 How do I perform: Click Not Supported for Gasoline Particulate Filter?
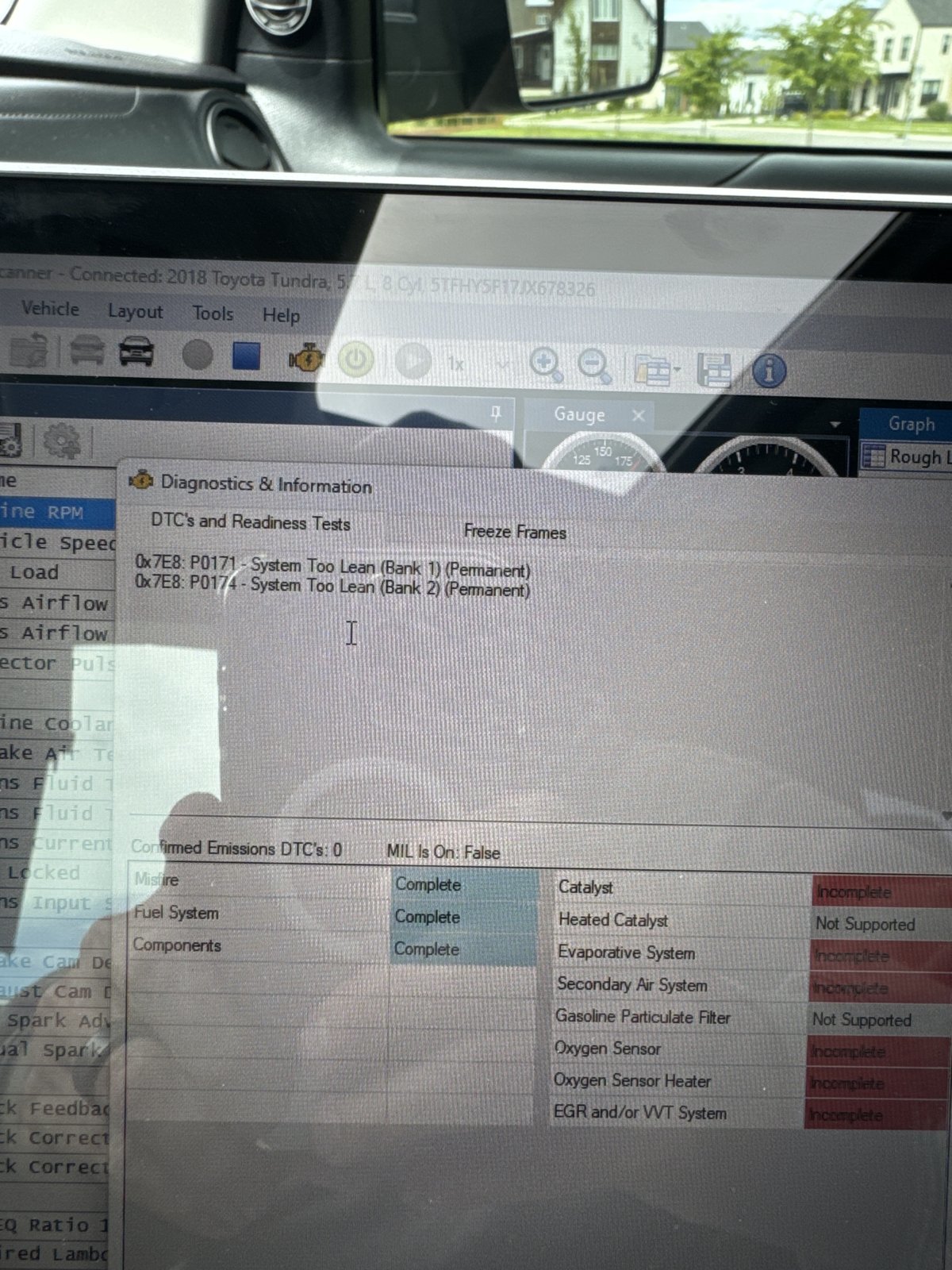click(x=862, y=1020)
